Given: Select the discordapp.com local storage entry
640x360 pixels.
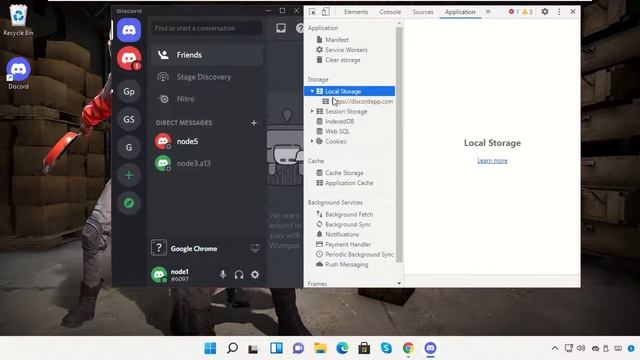Looking at the screenshot, I should click(x=358, y=101).
